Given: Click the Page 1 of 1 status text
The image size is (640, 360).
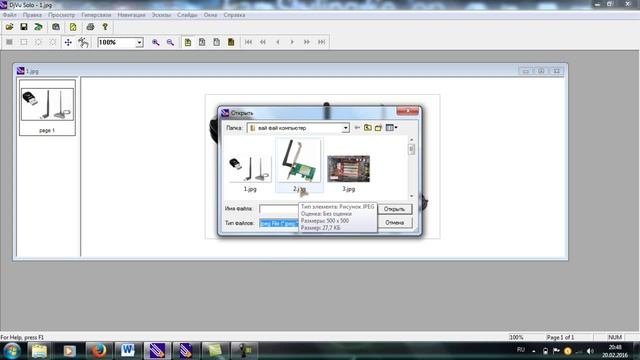Looking at the screenshot, I should pos(560,337).
